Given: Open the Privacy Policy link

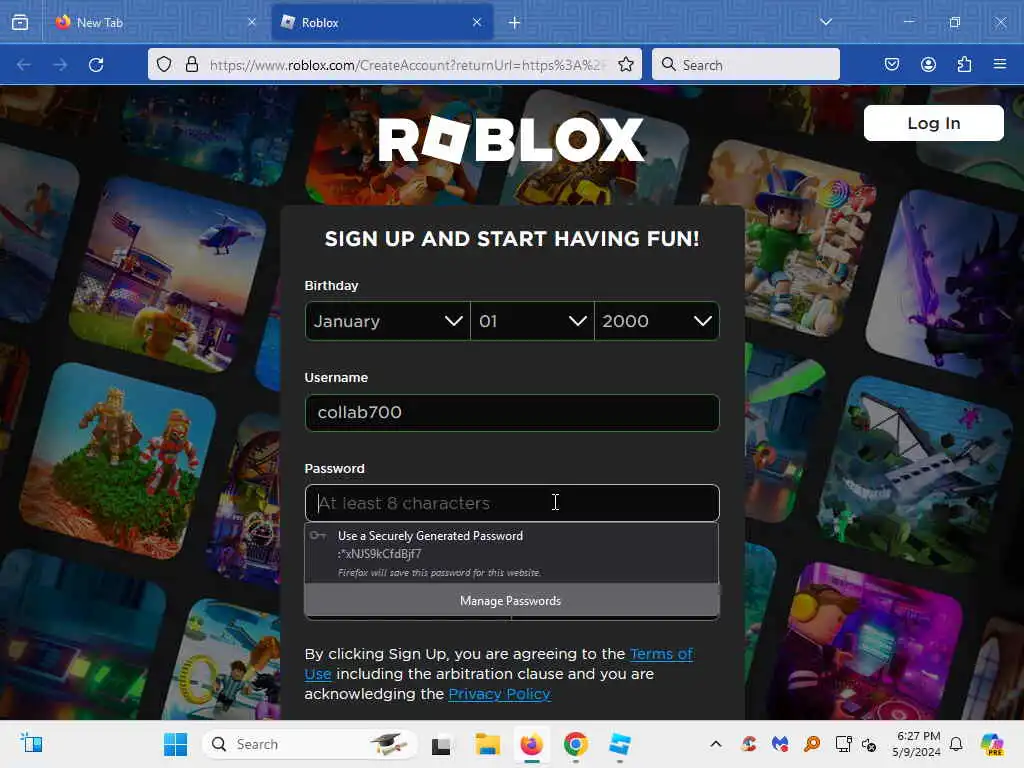Looking at the screenshot, I should pos(500,694).
